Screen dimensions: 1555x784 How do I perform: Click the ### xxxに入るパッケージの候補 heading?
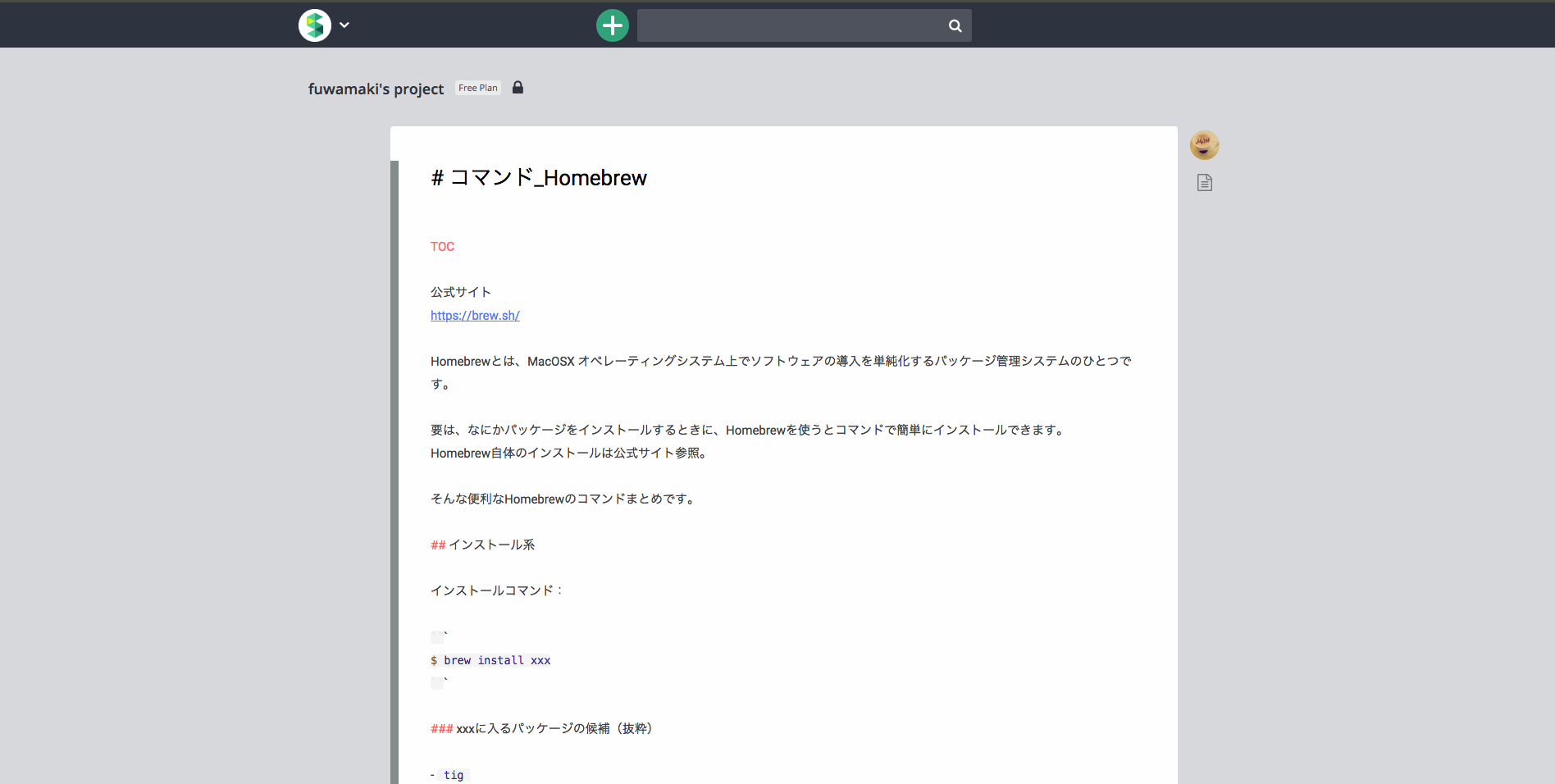pyautogui.click(x=541, y=728)
